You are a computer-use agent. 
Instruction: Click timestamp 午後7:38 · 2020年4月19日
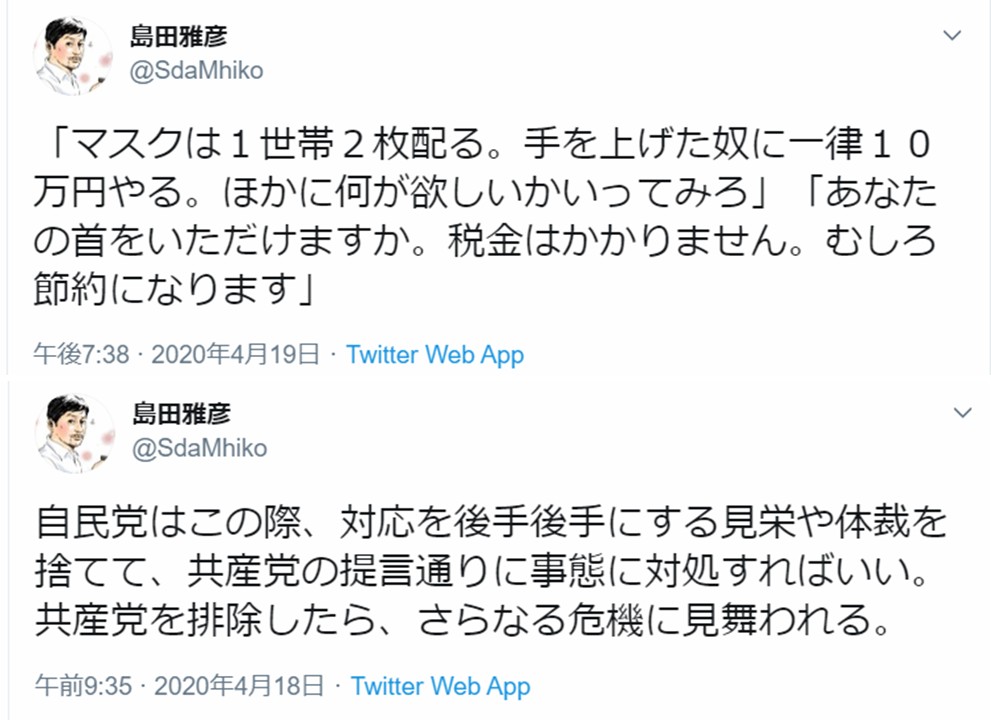coord(176,355)
